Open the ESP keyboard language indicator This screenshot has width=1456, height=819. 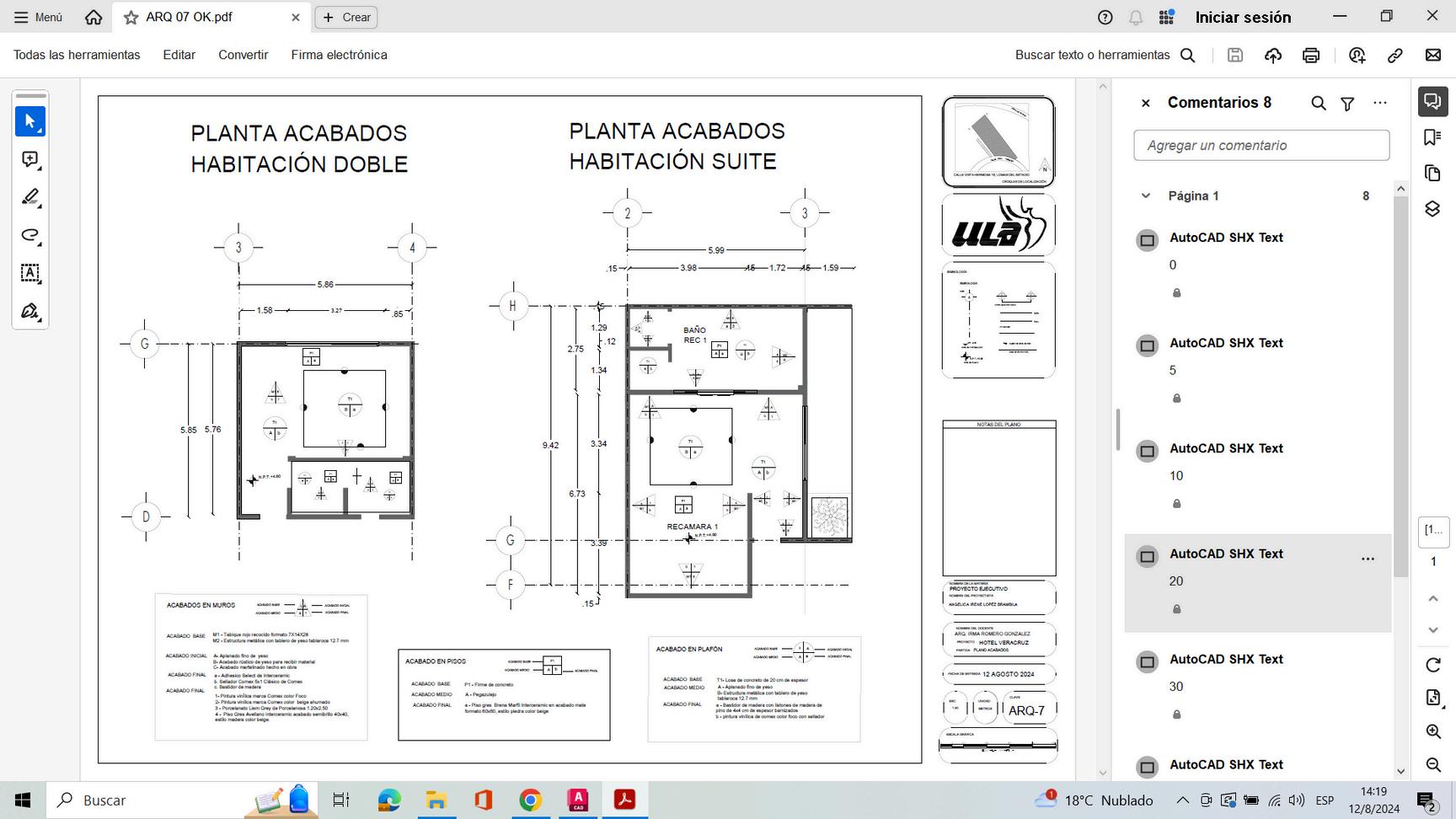pos(1325,800)
